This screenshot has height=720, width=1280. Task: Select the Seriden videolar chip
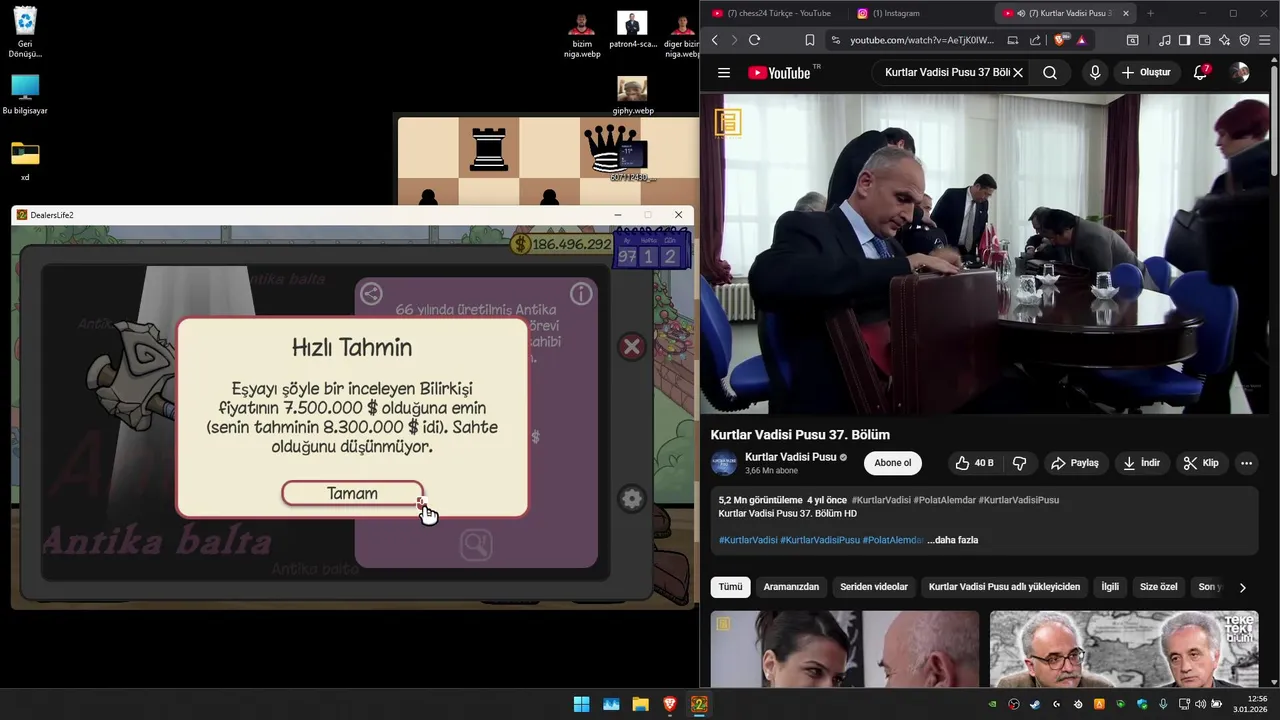click(x=874, y=587)
